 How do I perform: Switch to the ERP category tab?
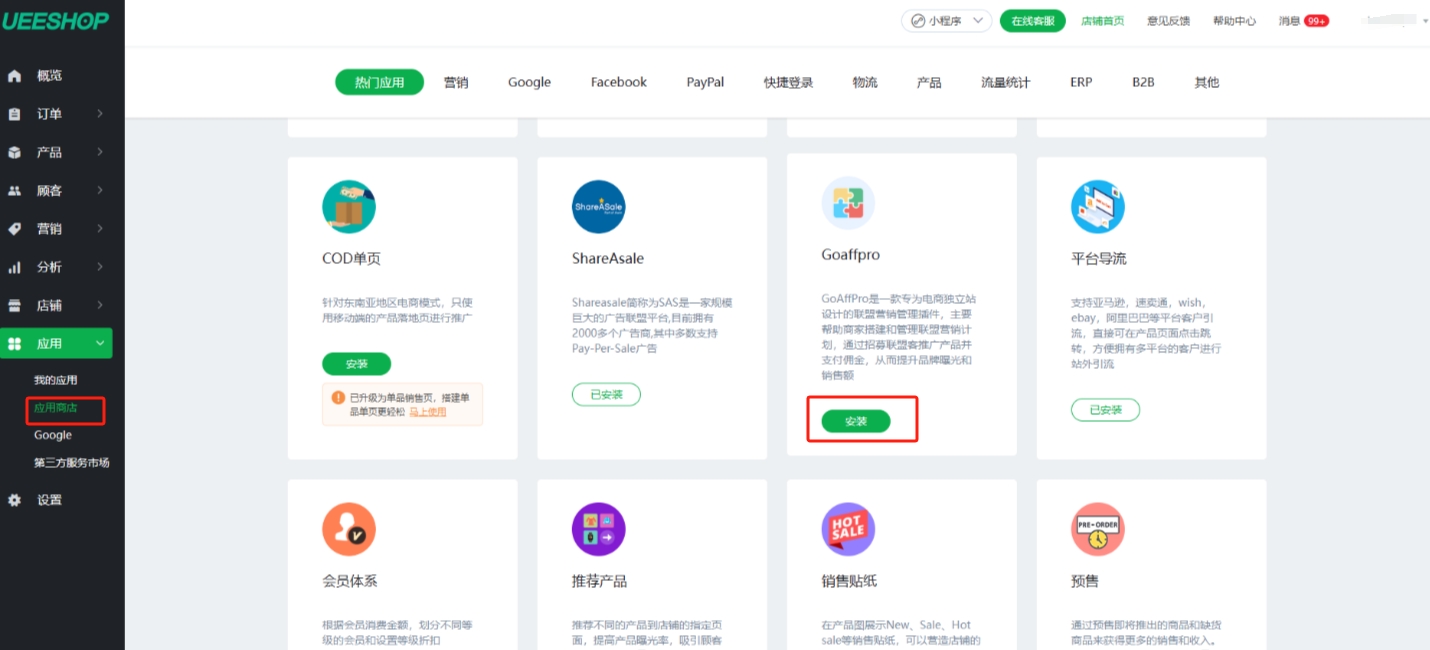1081,82
